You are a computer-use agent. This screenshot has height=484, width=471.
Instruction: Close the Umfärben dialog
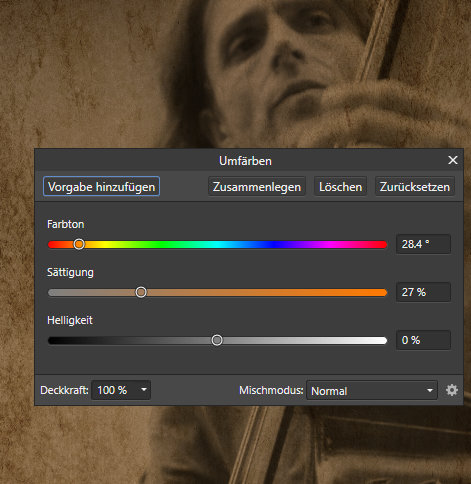point(453,160)
